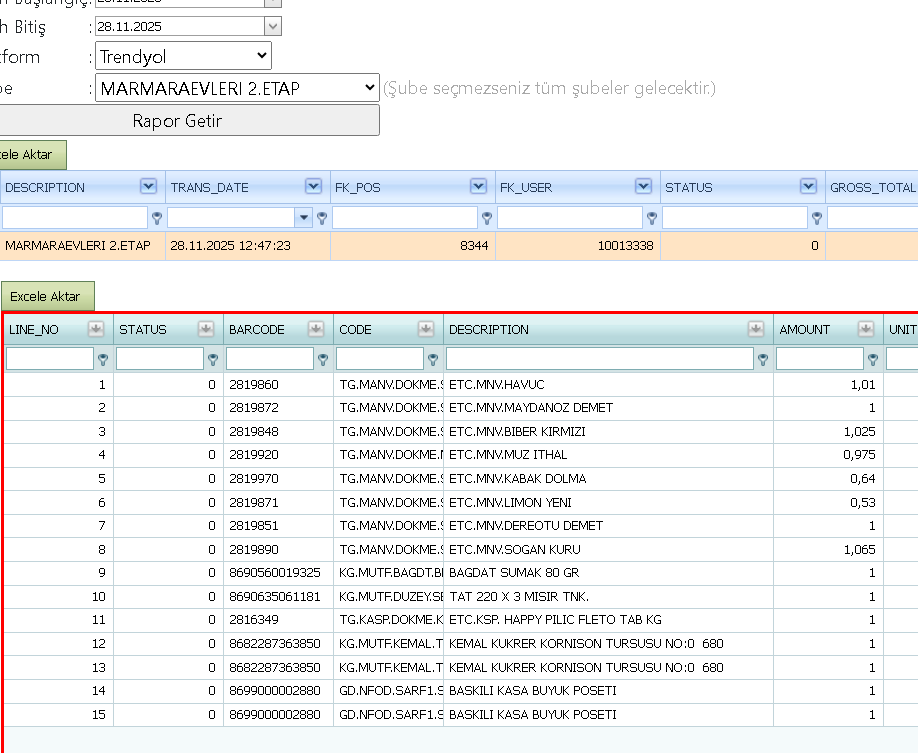Open filter menu for FK_USER column
The width and height of the screenshot is (918, 753).
pos(643,186)
